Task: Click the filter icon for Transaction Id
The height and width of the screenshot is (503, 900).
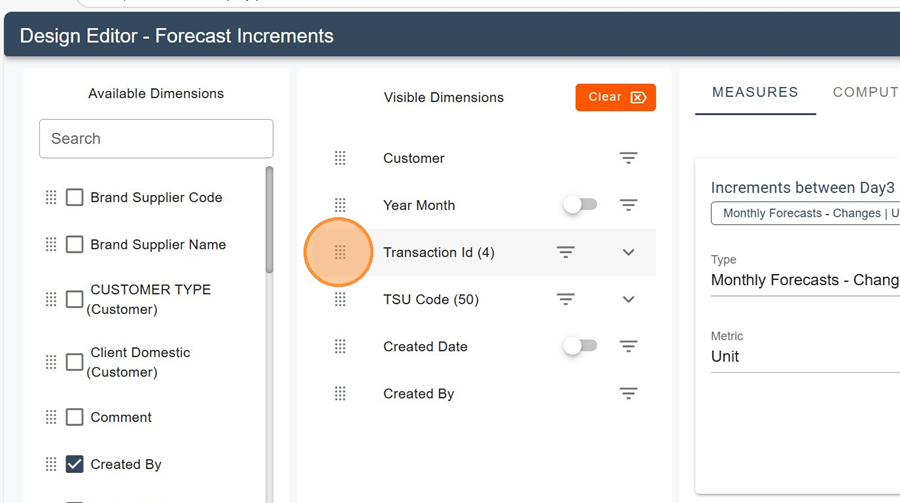Action: [x=566, y=252]
